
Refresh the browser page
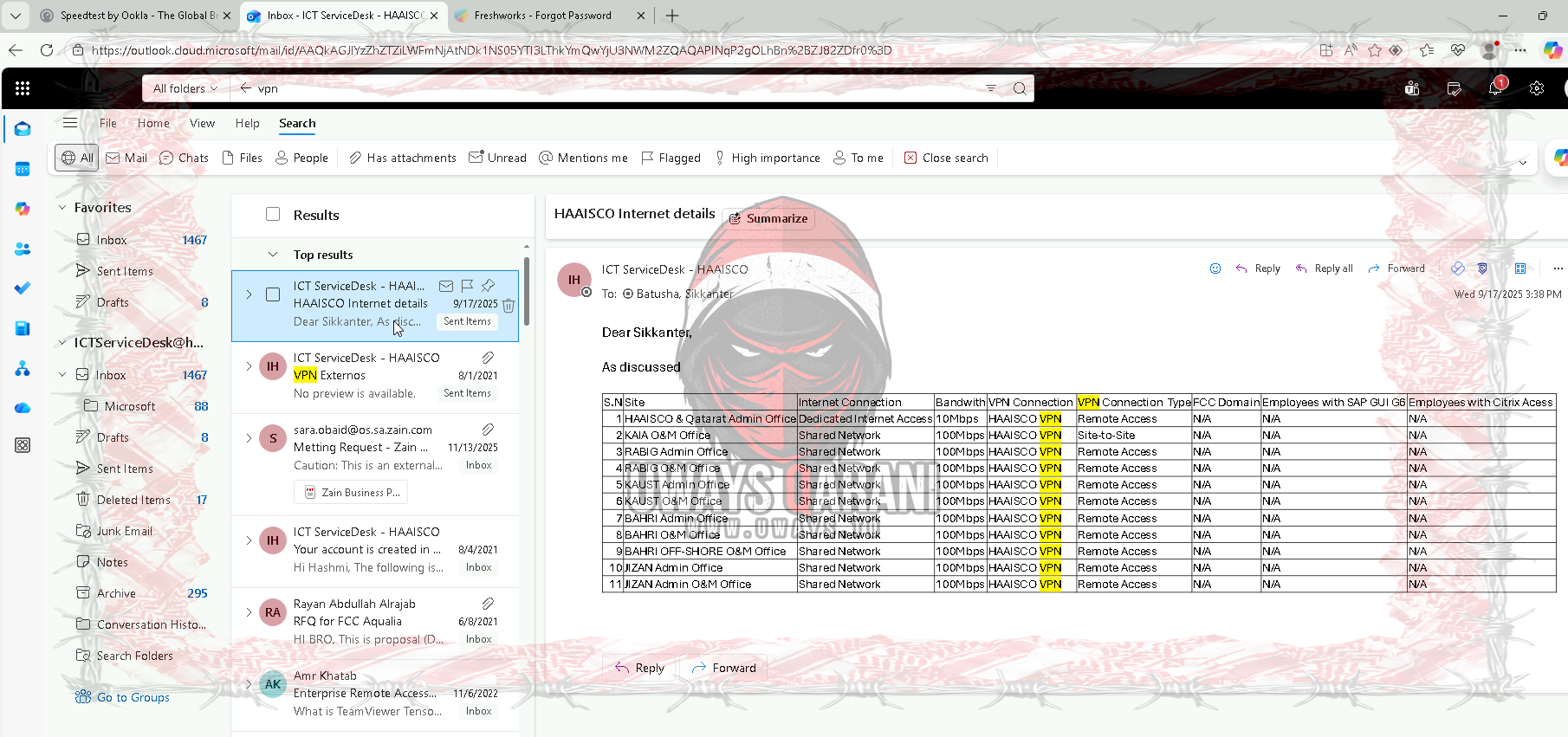pos(47,50)
